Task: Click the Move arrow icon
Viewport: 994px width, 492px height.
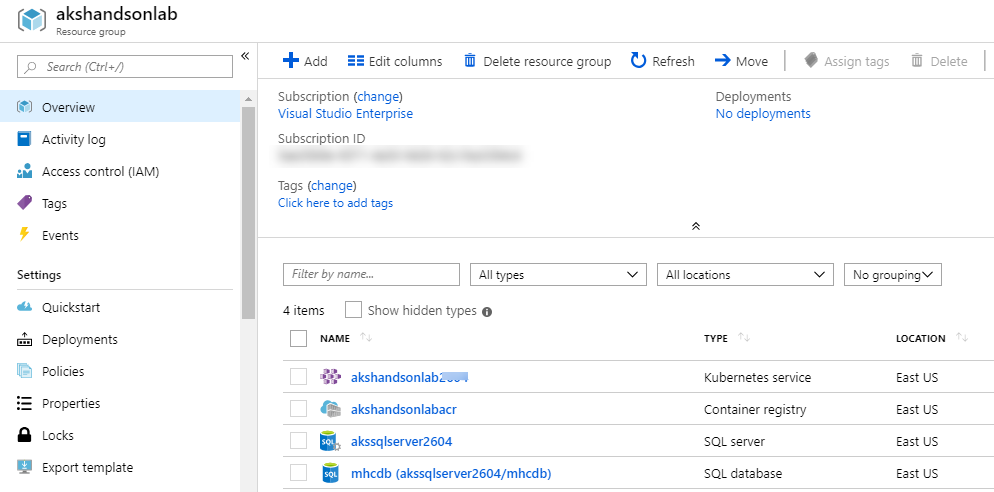Action: point(723,61)
